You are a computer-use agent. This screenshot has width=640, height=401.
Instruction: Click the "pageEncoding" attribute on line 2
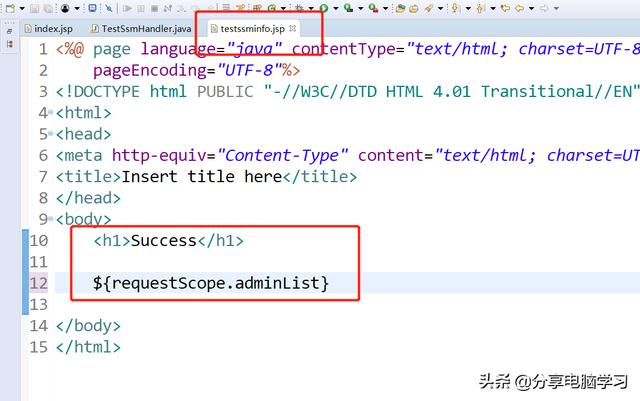click(150, 71)
